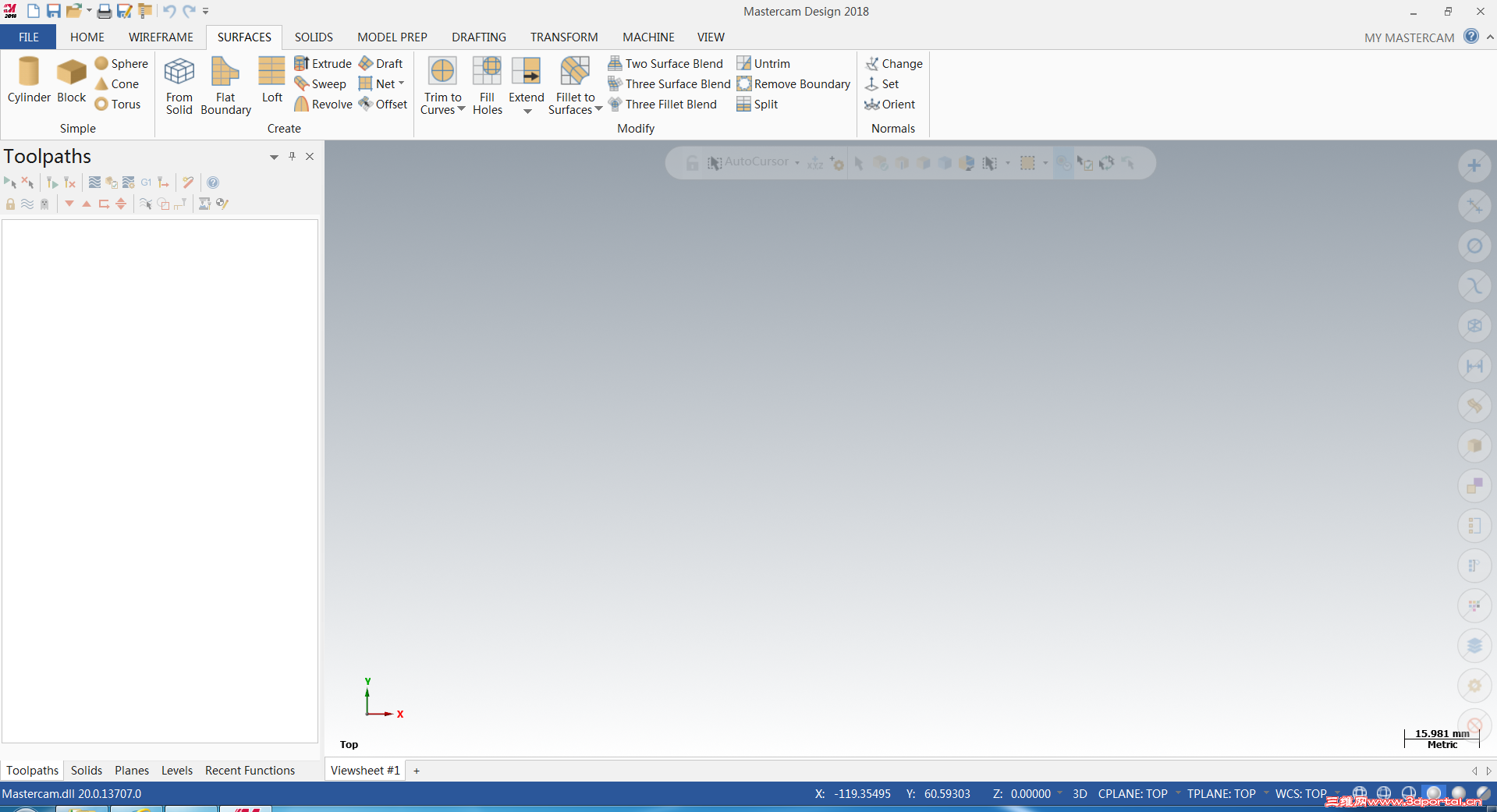Pick the Two Surface Blend tool
1497x812 pixels.
click(x=665, y=63)
